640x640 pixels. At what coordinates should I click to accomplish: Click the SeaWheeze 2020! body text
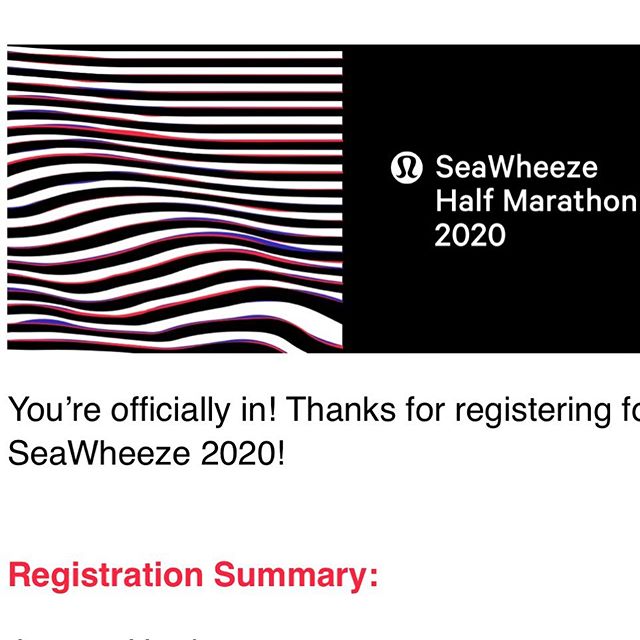146,454
